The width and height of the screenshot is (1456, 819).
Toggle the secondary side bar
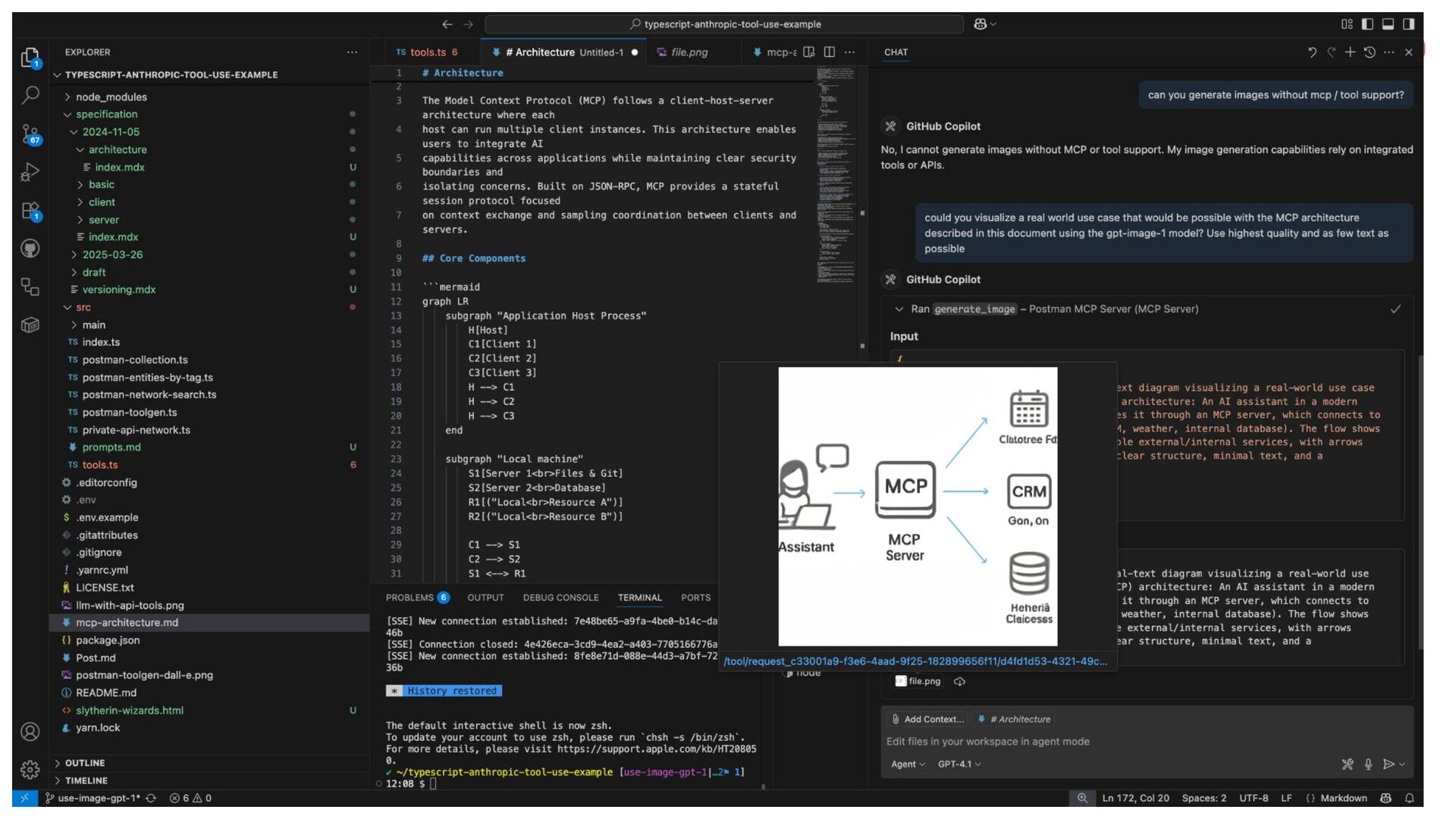(x=1408, y=24)
